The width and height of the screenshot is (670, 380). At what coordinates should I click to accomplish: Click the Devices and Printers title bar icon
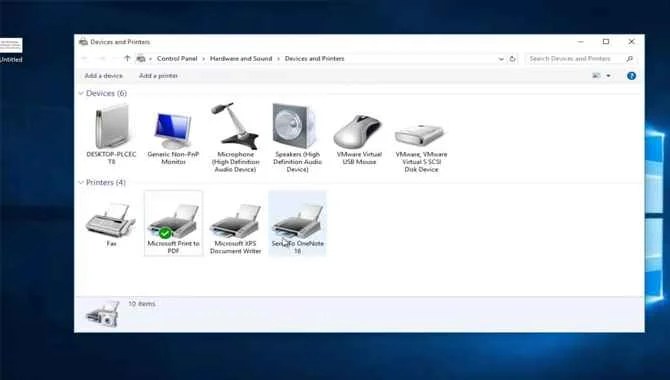pyautogui.click(x=83, y=42)
